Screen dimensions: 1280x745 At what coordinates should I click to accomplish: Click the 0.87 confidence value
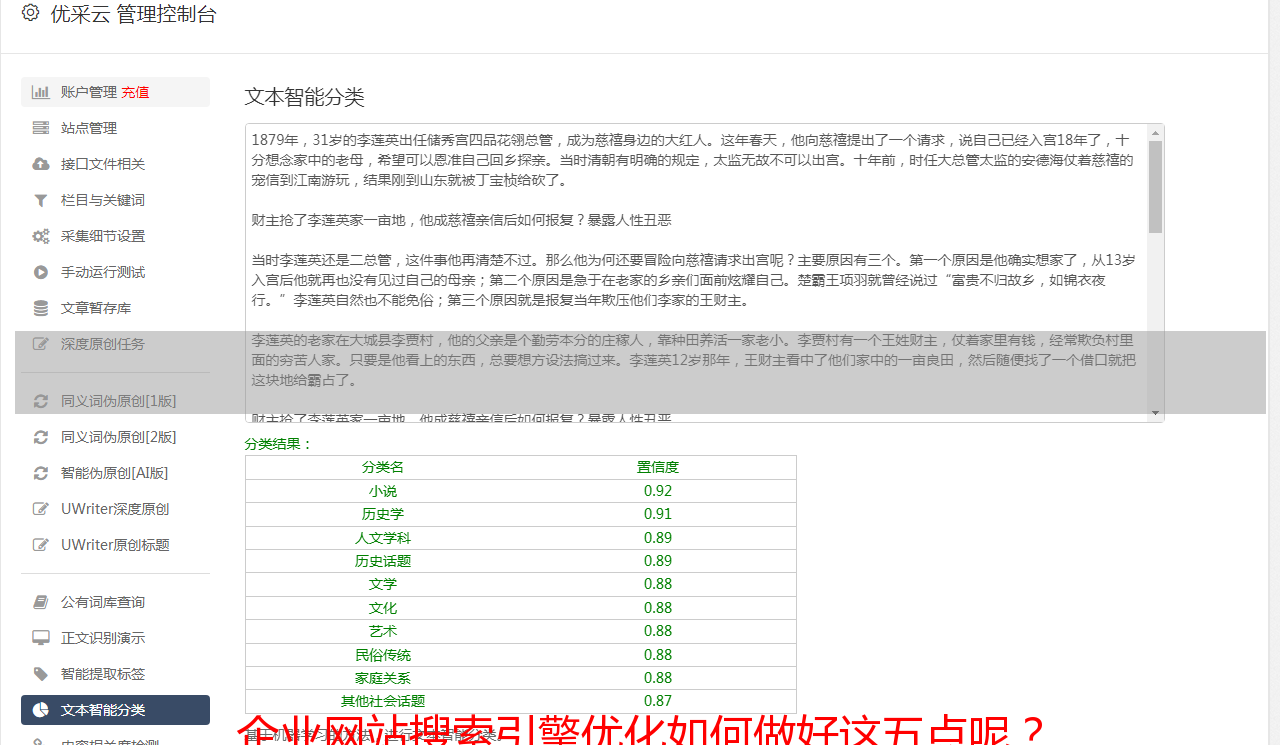click(x=658, y=701)
